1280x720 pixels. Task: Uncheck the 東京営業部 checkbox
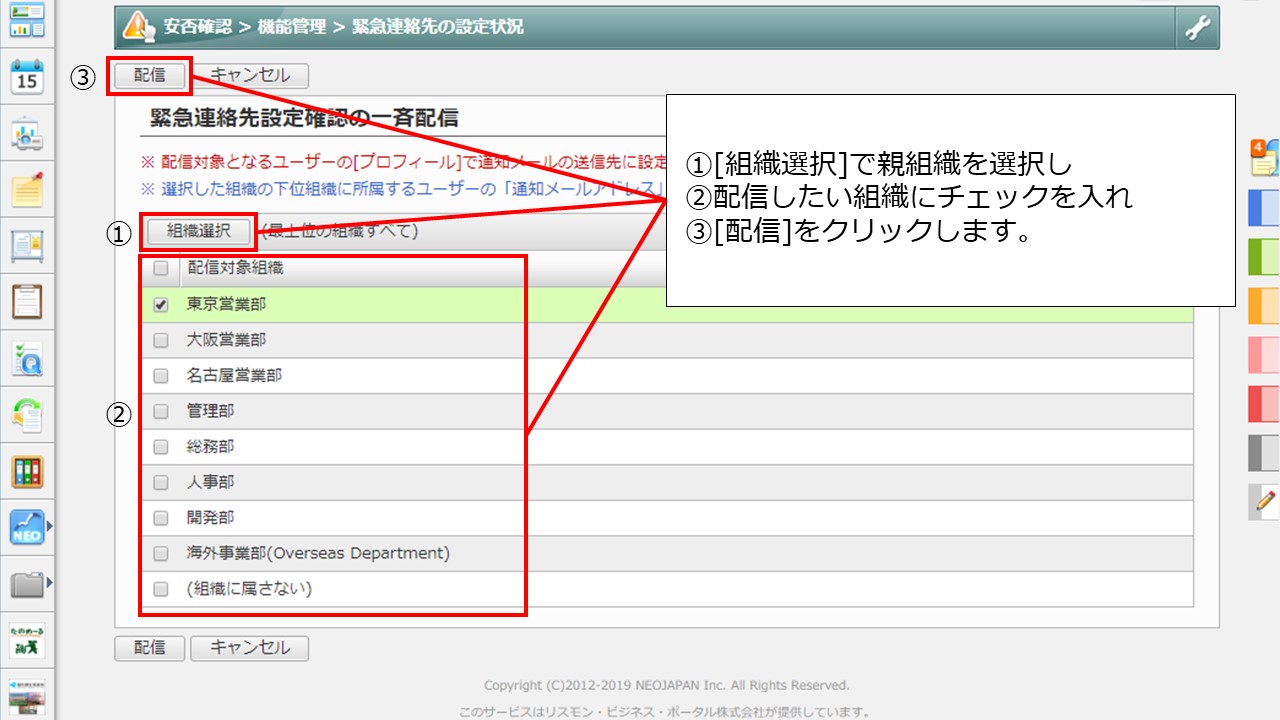160,305
